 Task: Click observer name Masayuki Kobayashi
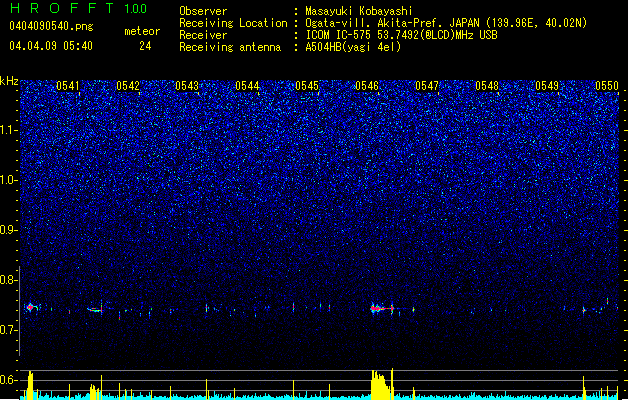tap(359, 11)
